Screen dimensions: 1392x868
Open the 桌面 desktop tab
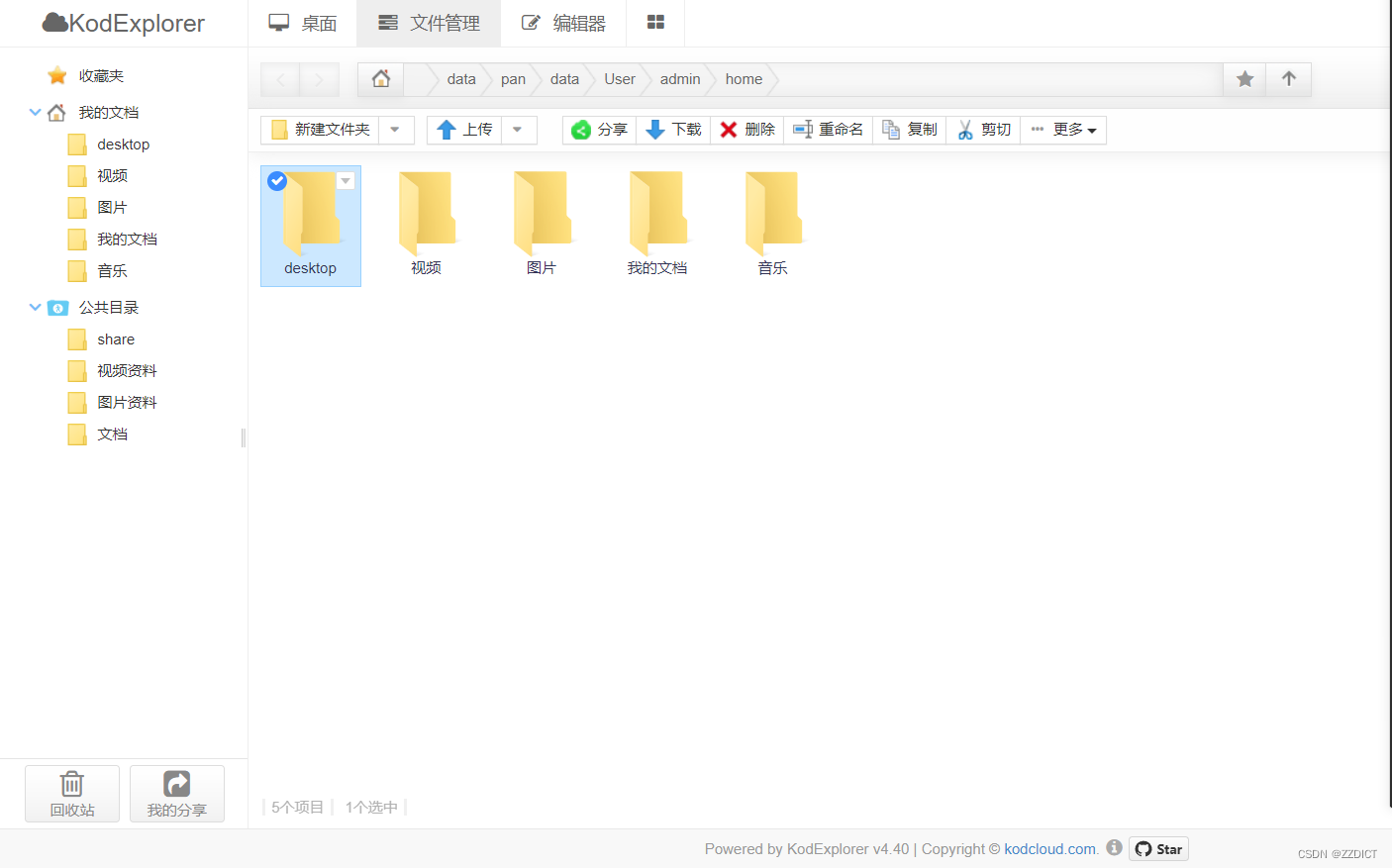pos(303,23)
